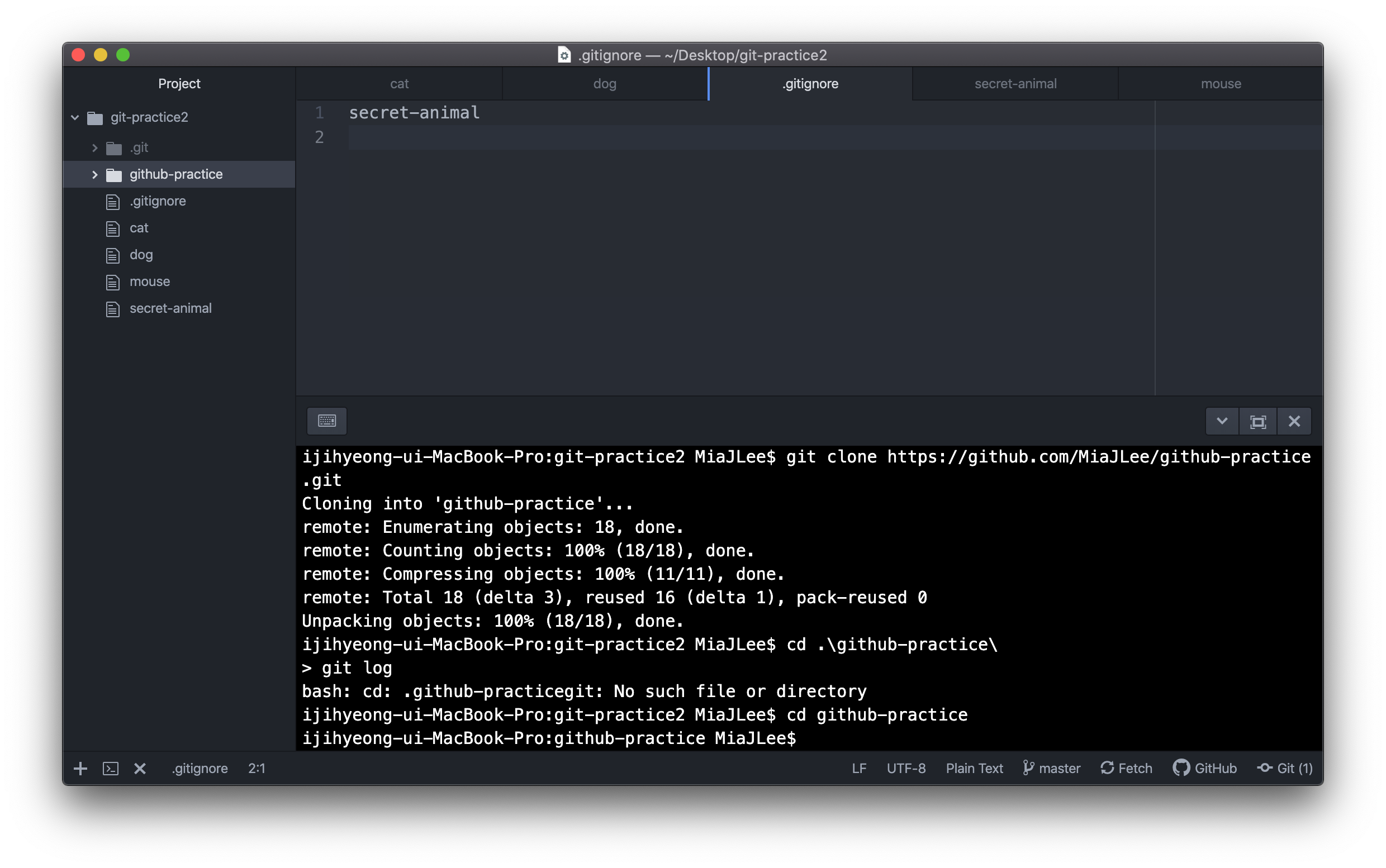
Task: Click line 1 text secret-animal in editor
Action: pyautogui.click(x=414, y=112)
